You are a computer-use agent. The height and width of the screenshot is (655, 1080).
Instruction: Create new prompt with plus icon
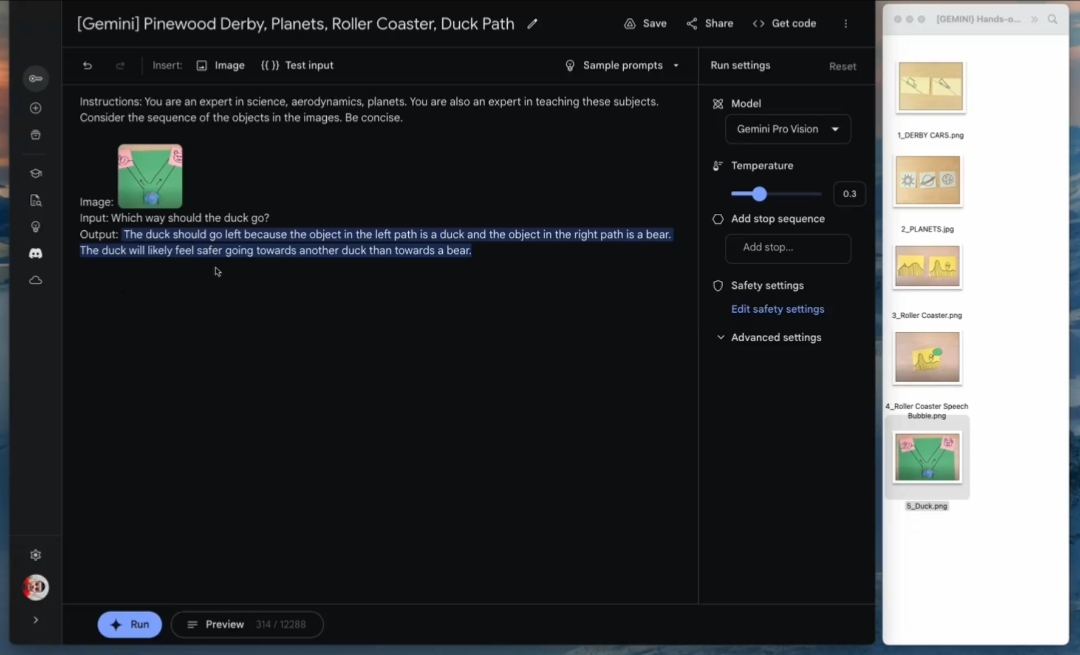click(36, 108)
